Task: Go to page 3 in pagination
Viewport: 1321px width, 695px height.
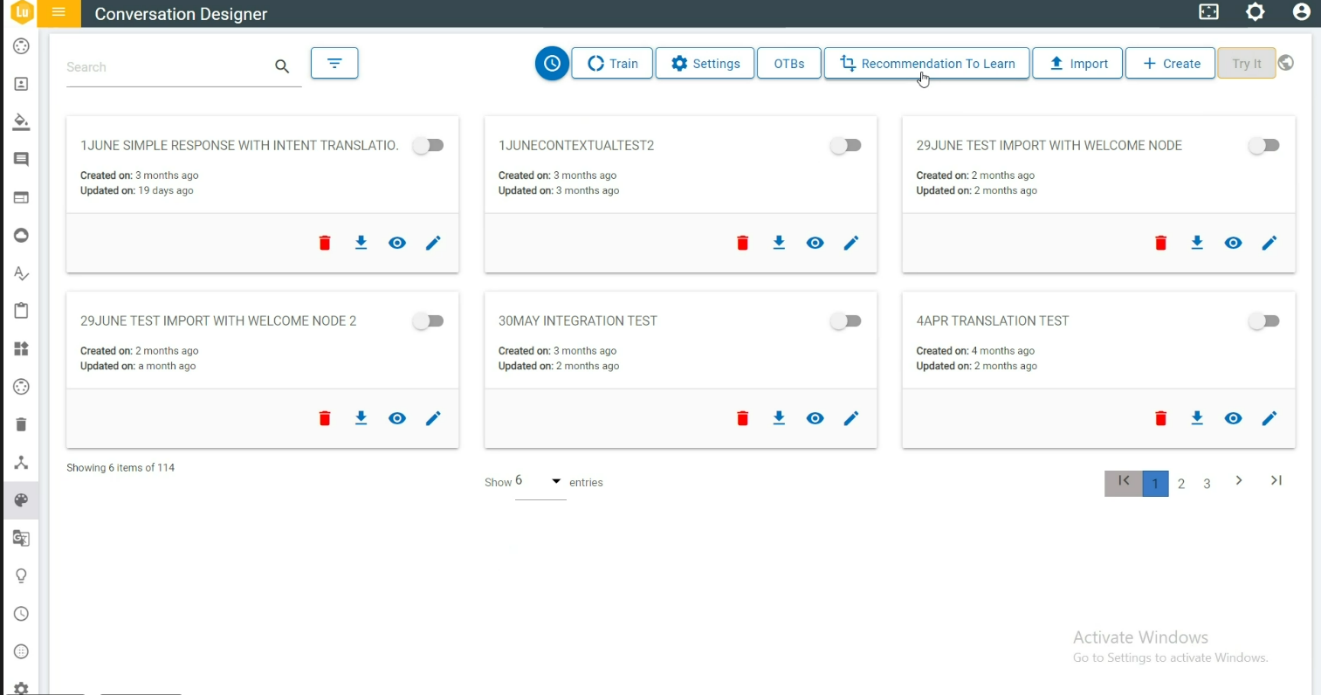Action: pos(1207,483)
